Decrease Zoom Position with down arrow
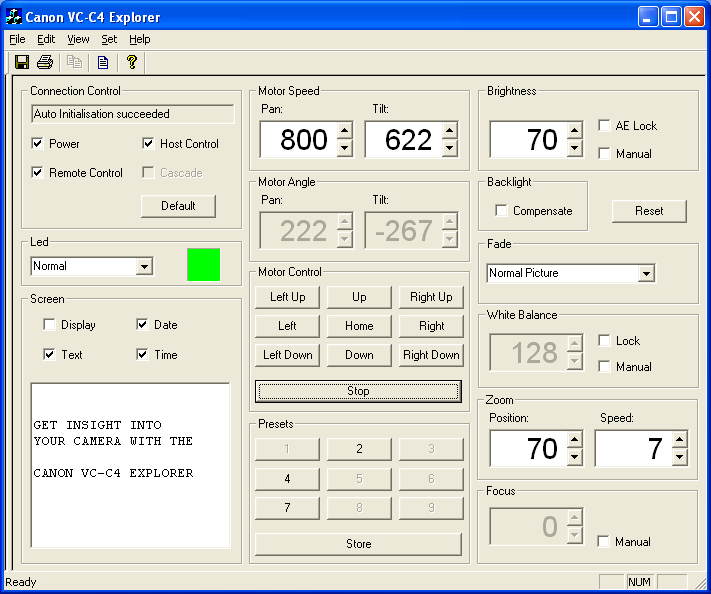The image size is (711, 594). coord(575,457)
